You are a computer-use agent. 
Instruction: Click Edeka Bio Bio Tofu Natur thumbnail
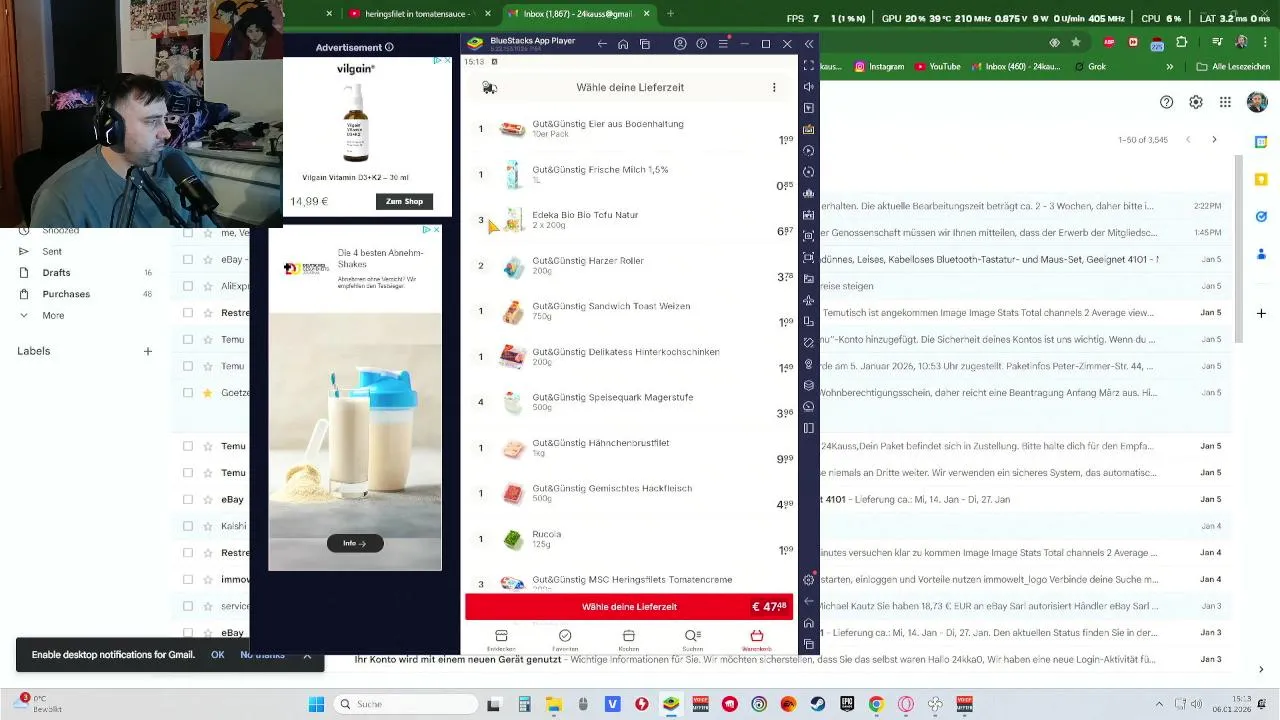pyautogui.click(x=513, y=220)
